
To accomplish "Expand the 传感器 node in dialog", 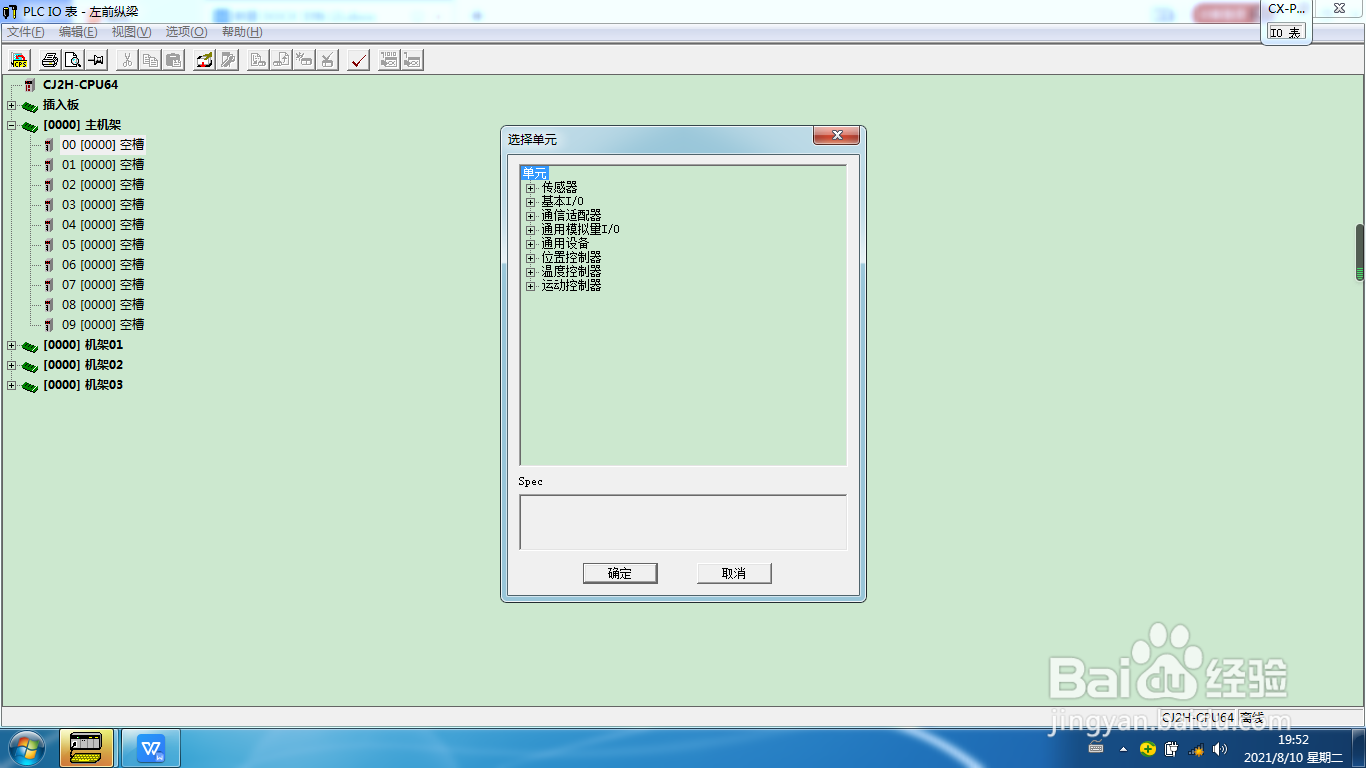I will [x=531, y=188].
